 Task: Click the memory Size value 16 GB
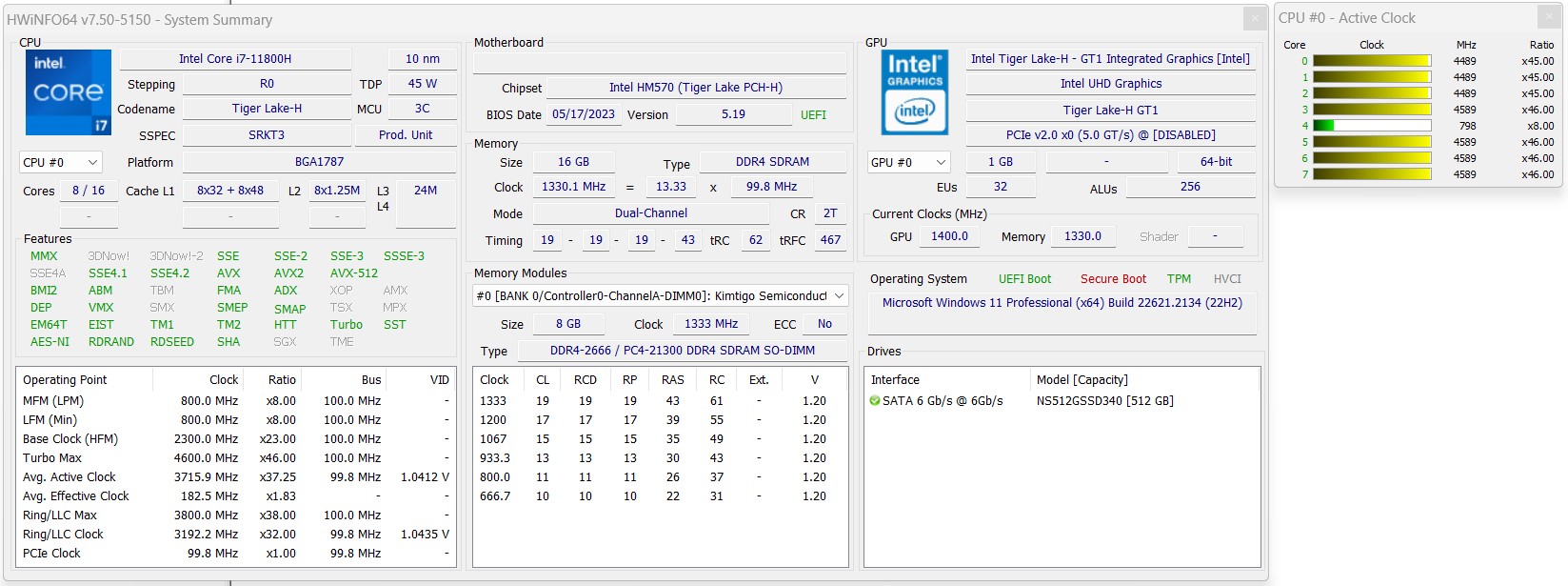click(x=573, y=162)
